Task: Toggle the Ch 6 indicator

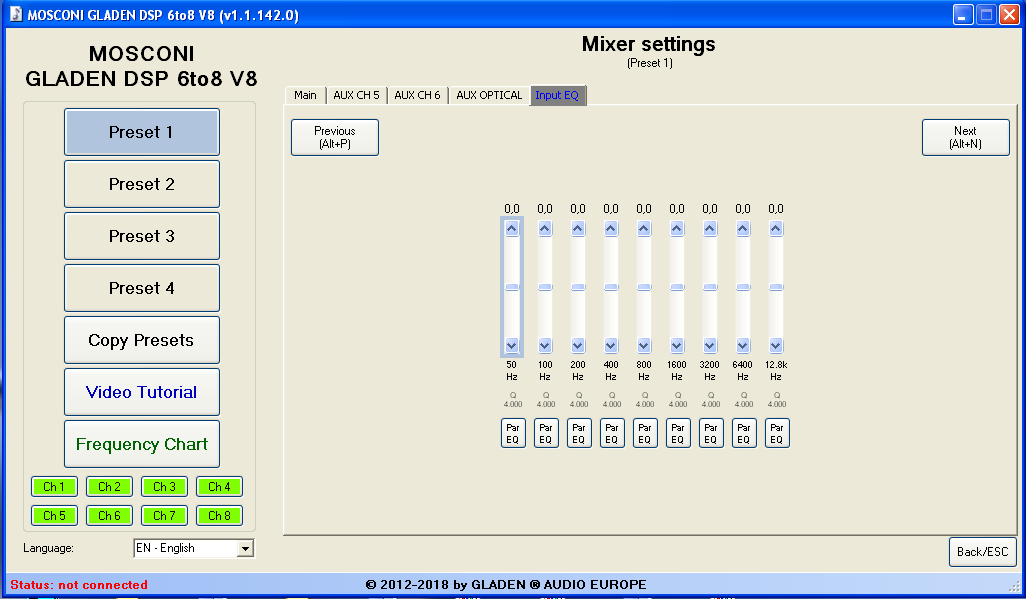Action: [109, 515]
